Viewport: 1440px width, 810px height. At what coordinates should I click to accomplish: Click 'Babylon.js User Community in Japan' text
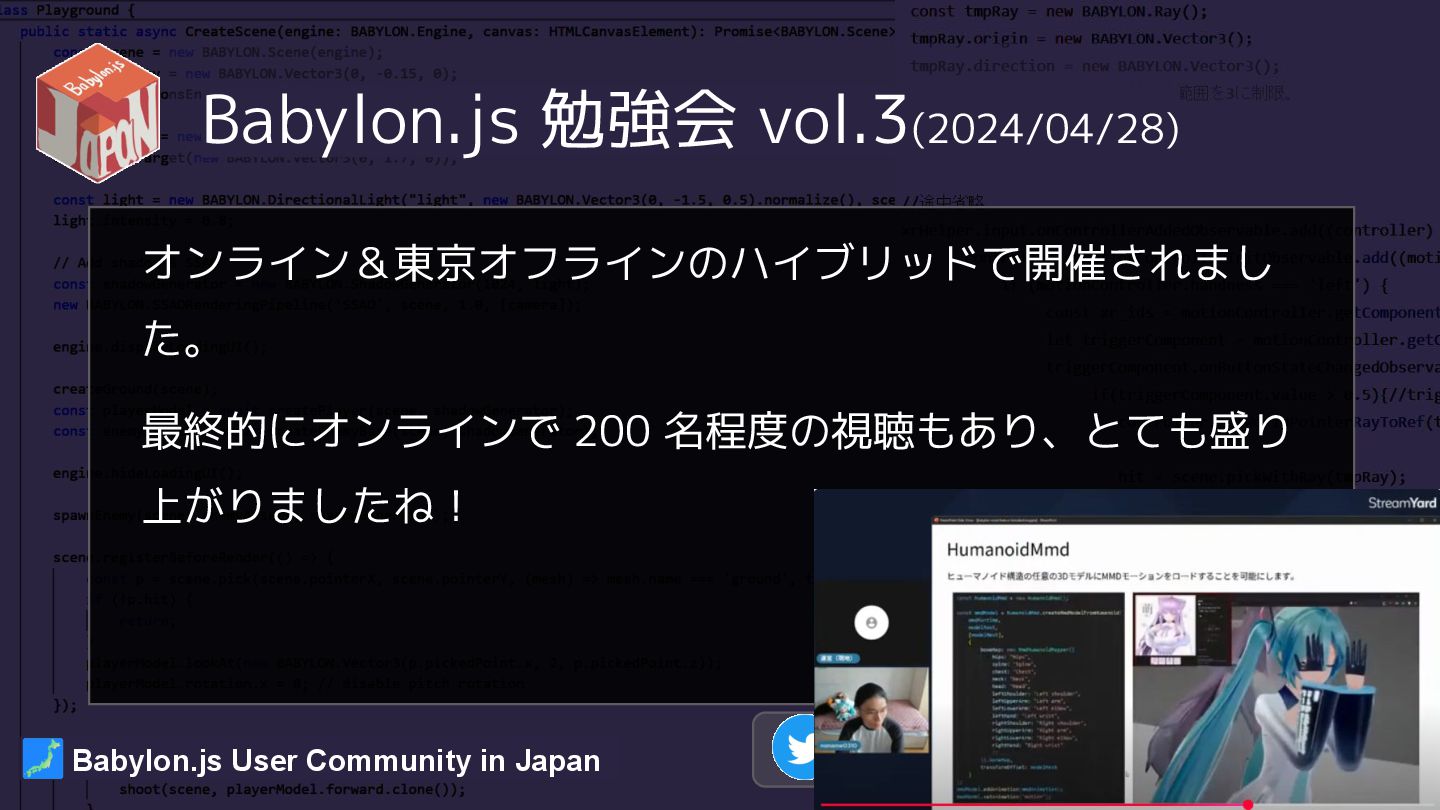[x=336, y=761]
